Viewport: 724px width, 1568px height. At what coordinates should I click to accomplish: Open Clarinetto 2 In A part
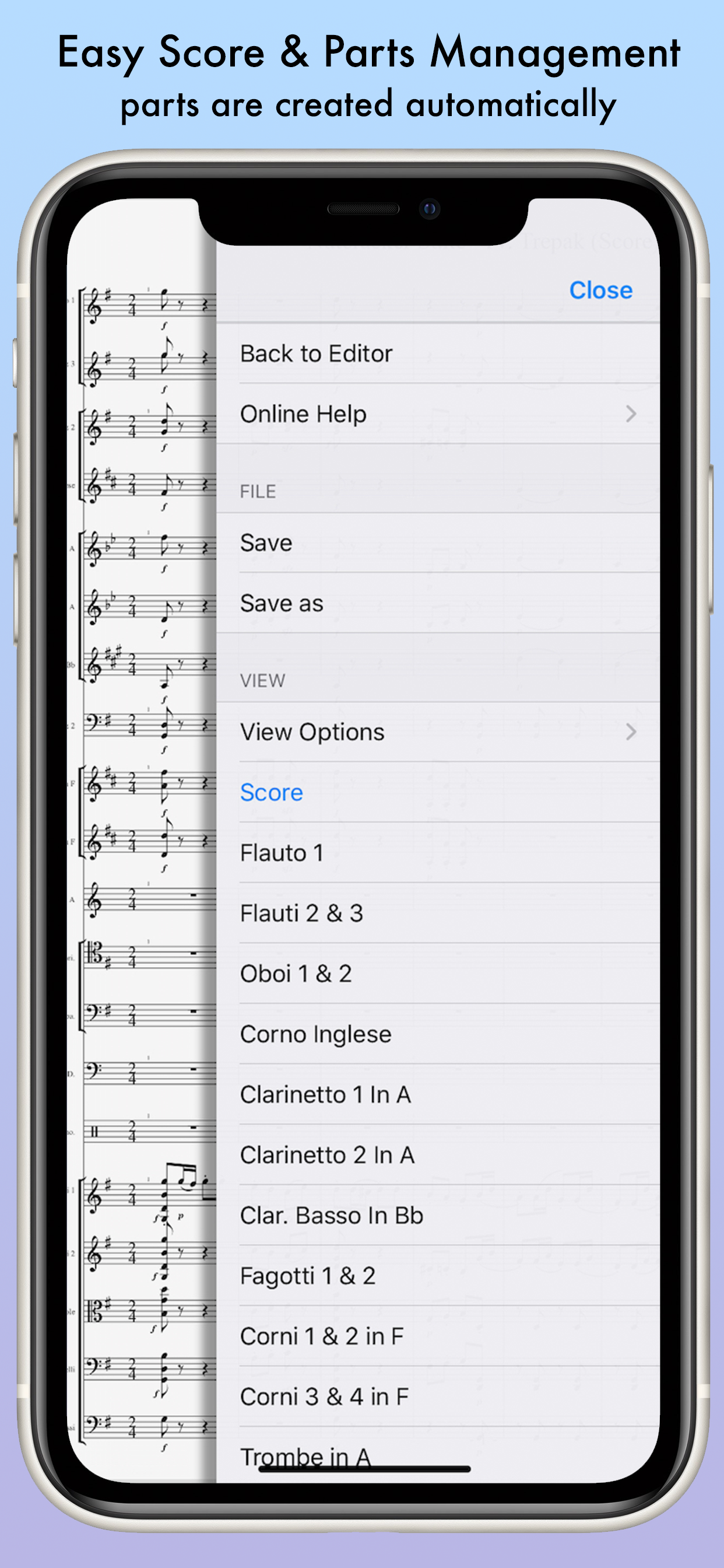(438, 1154)
